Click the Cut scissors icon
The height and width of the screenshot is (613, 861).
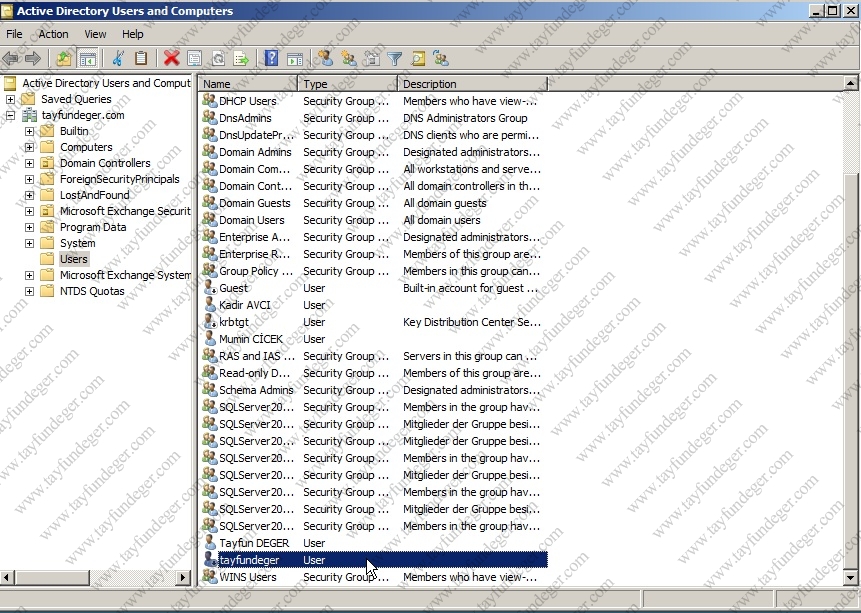118,58
